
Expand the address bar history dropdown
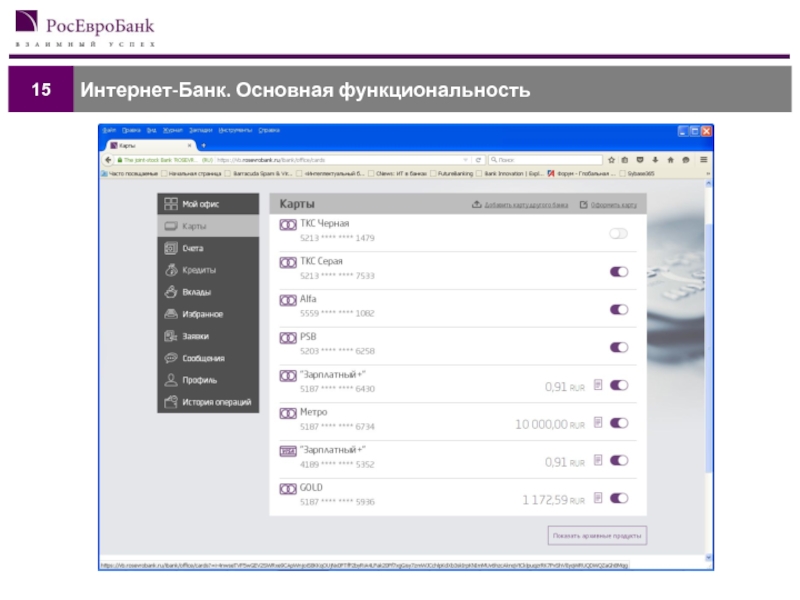465,160
